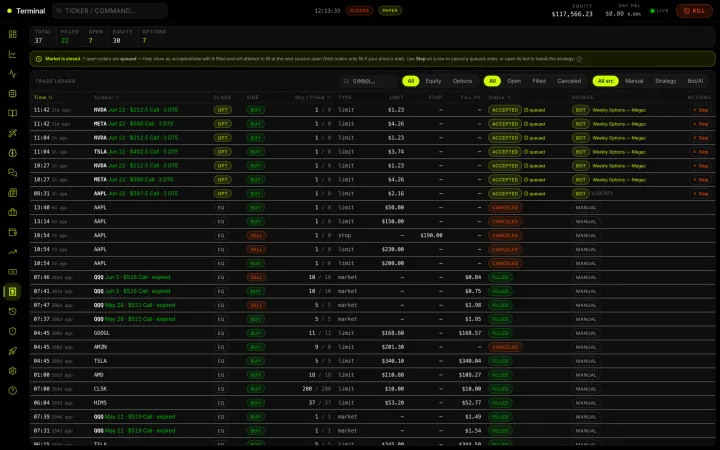Image resolution: width=720 pixels, height=450 pixels.
Task: Open the brain icon in sidebar
Action: [x=12, y=153]
